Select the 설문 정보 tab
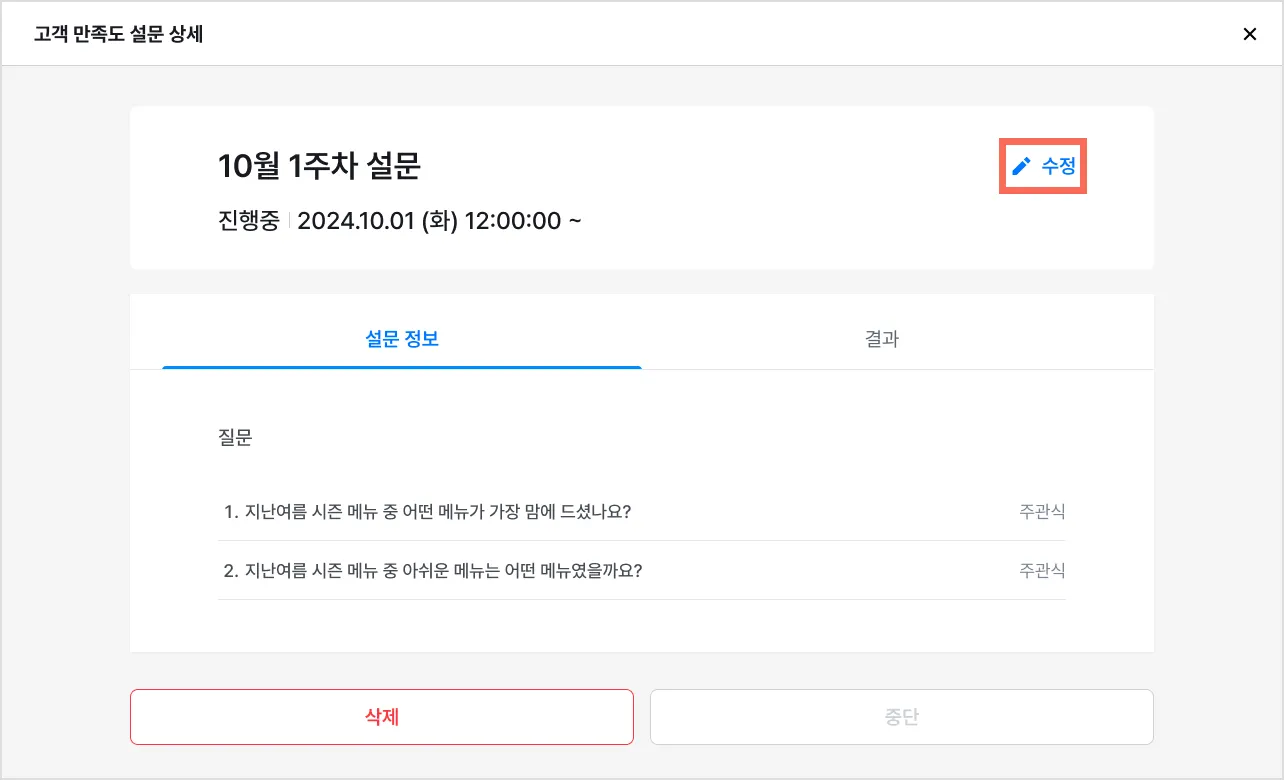The image size is (1284, 780). pyautogui.click(x=402, y=339)
